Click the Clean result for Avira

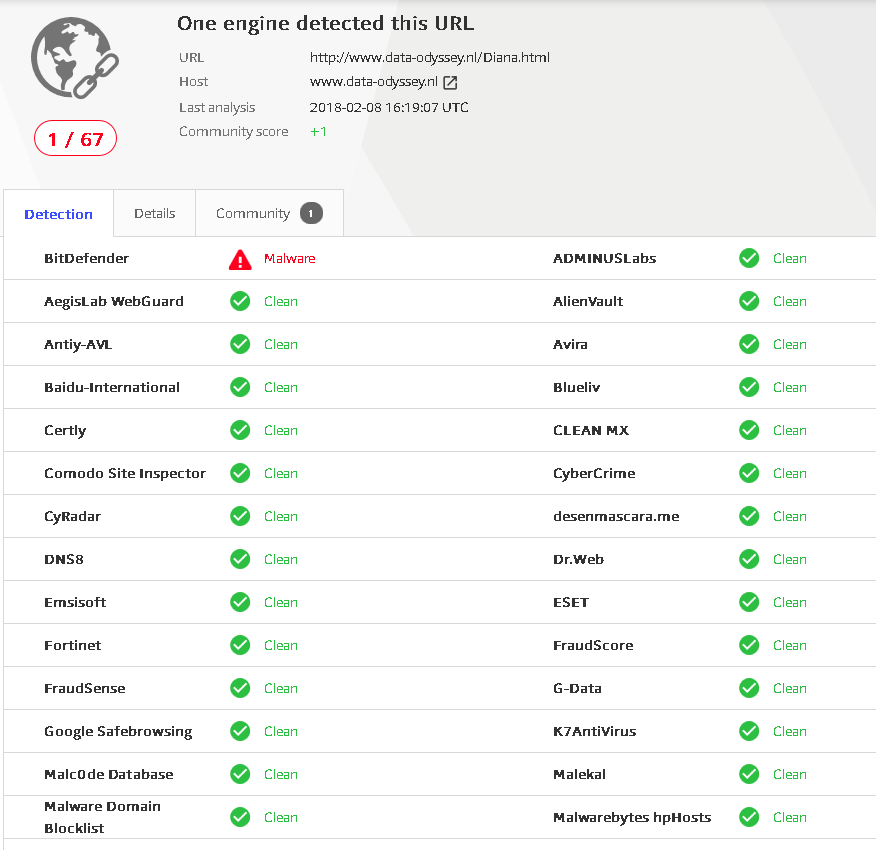[x=789, y=344]
